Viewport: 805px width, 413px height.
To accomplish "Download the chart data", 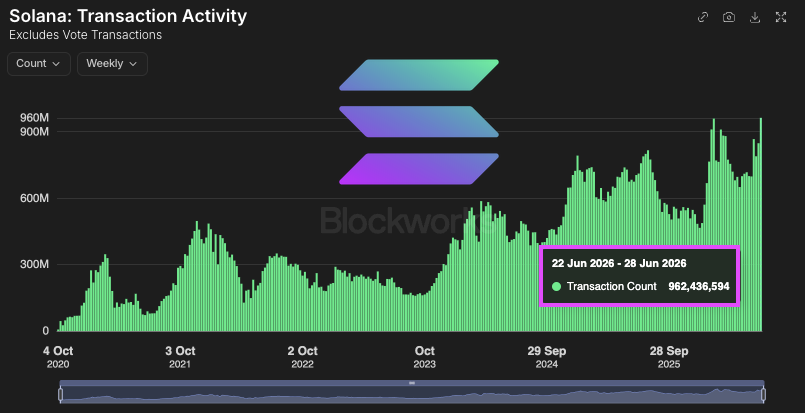I will coord(755,17).
